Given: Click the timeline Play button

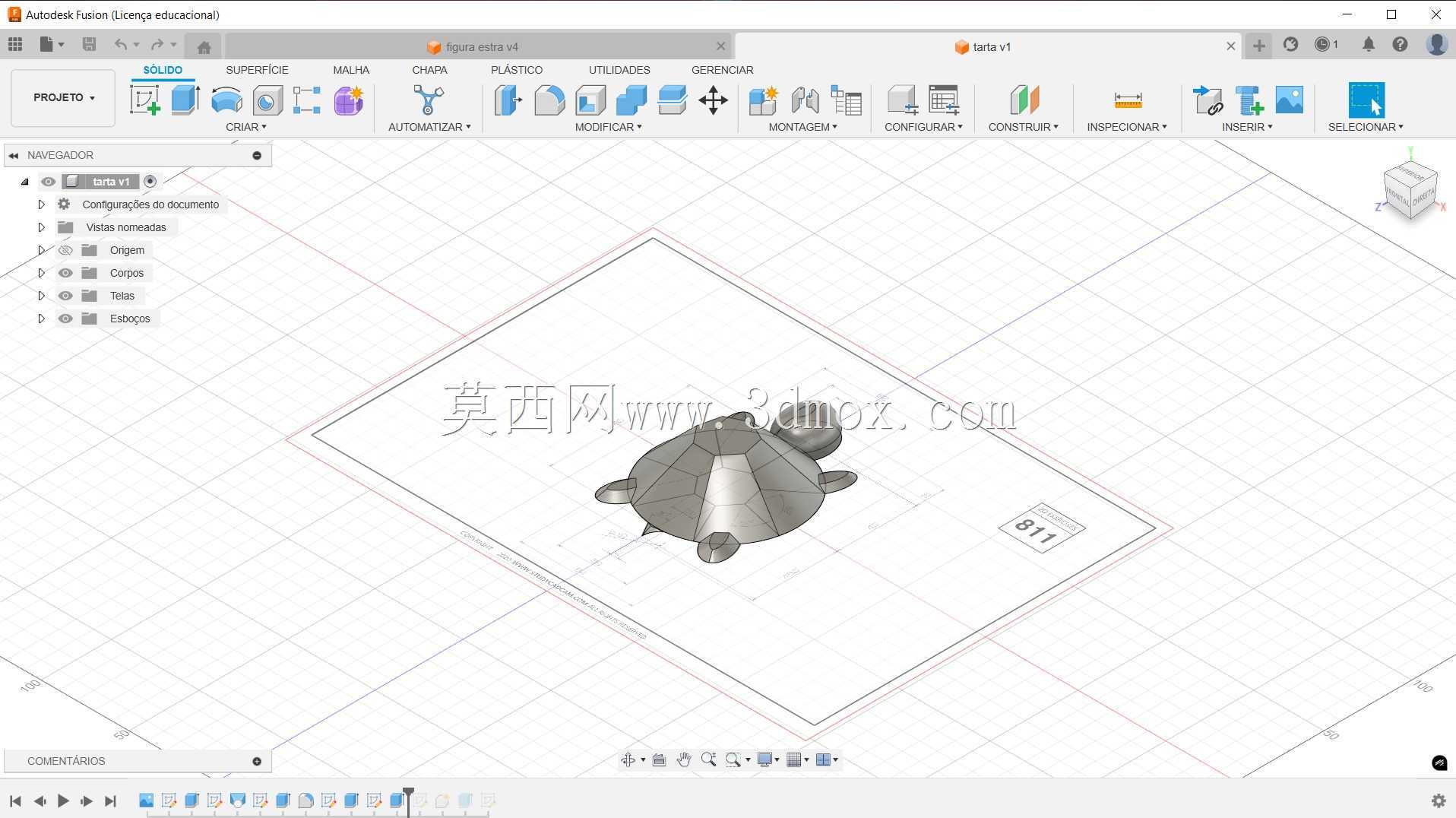Looking at the screenshot, I should click(x=63, y=801).
